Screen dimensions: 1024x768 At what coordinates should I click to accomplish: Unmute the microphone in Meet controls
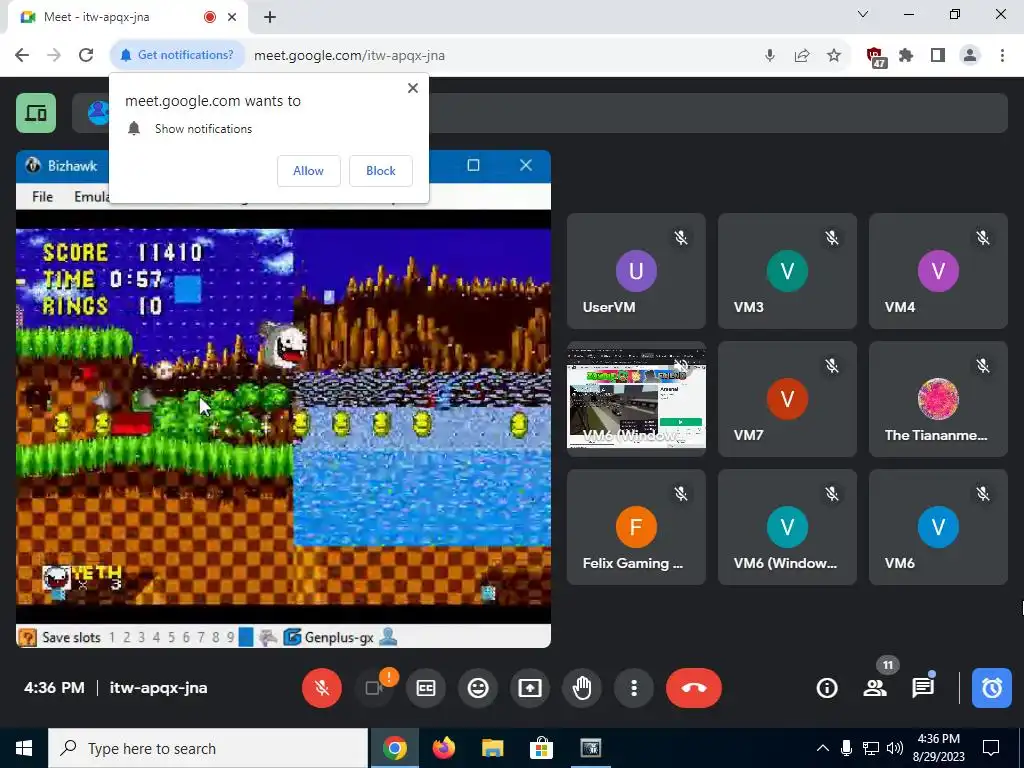pyautogui.click(x=321, y=688)
